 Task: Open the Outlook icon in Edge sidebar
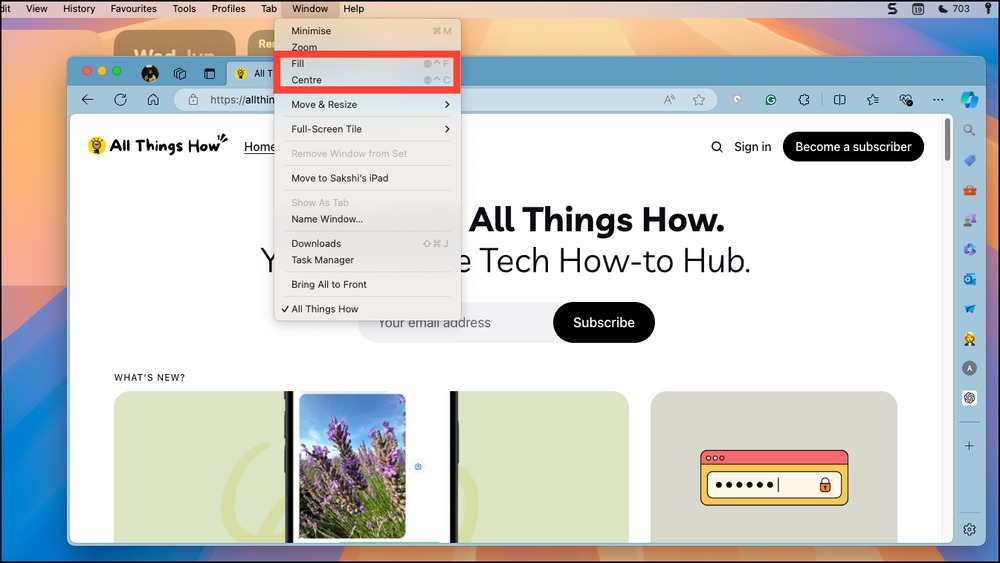[x=969, y=279]
